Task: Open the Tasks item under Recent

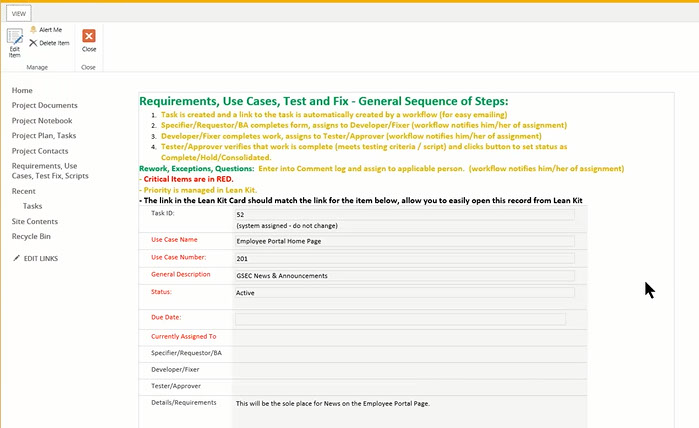Action: pyautogui.click(x=32, y=205)
